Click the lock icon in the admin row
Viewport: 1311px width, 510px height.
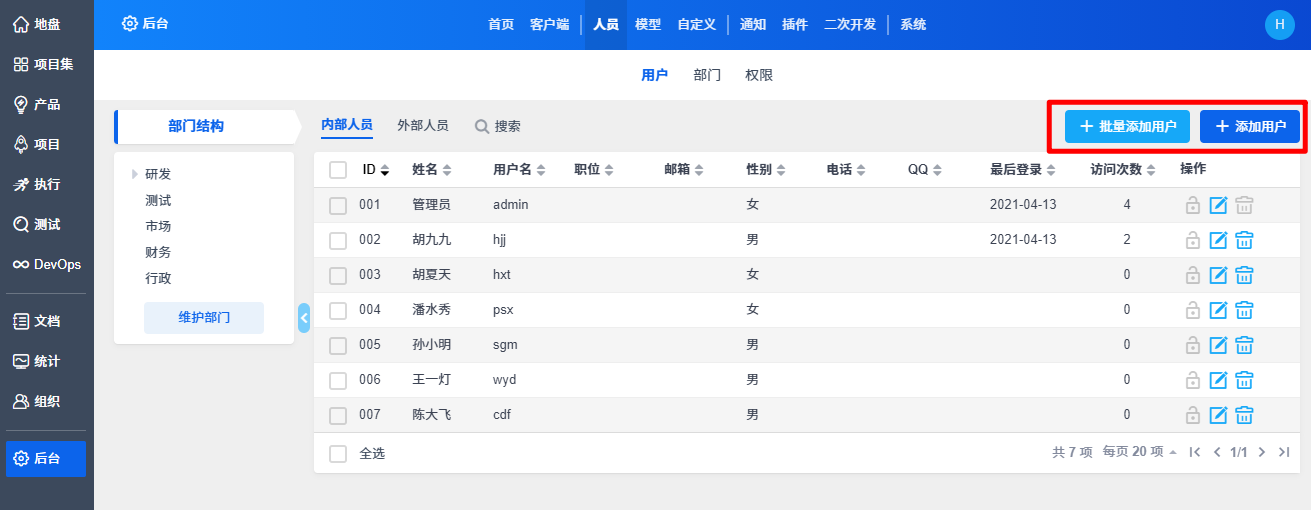[1192, 205]
